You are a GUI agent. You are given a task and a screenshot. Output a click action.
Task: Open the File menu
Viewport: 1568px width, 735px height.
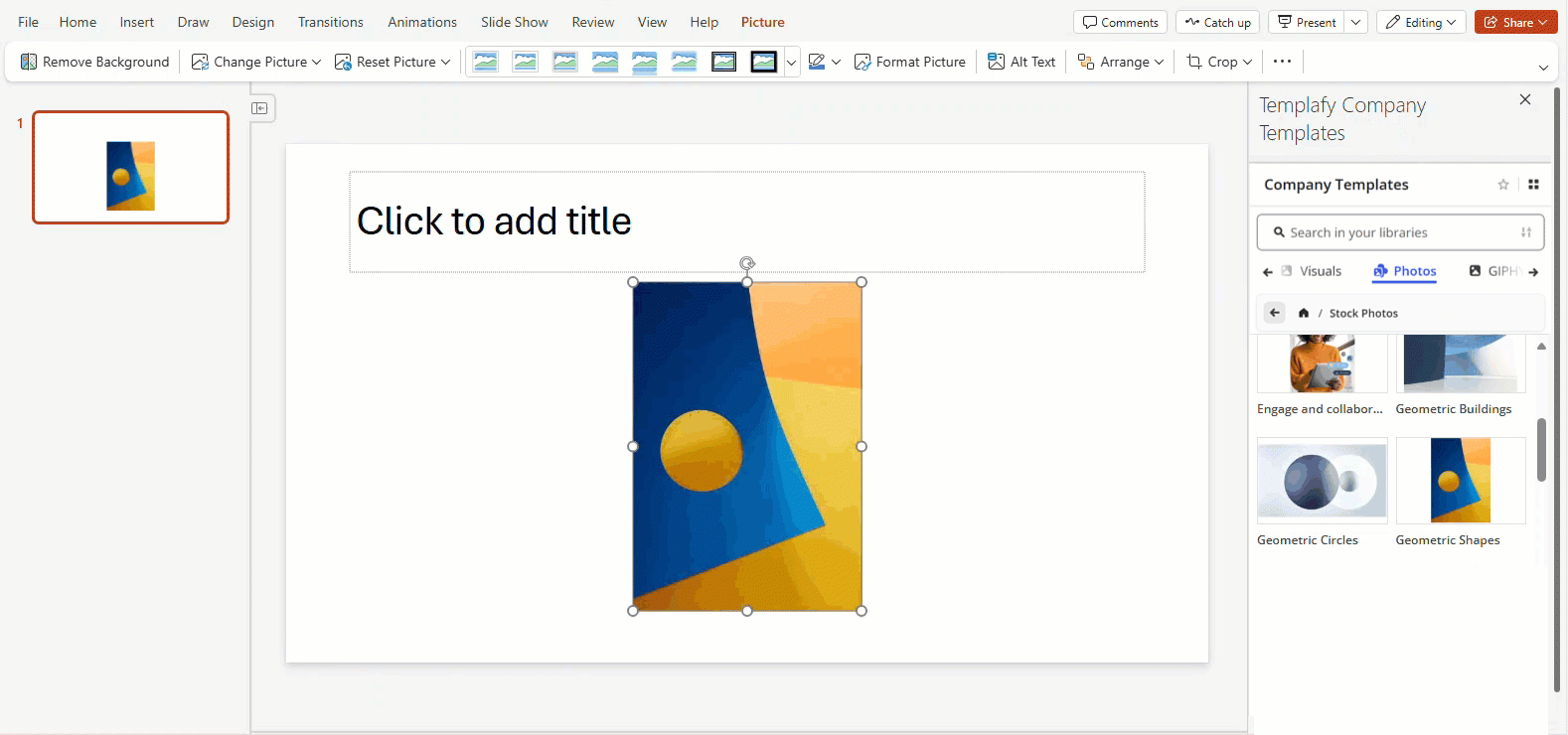pyautogui.click(x=28, y=22)
